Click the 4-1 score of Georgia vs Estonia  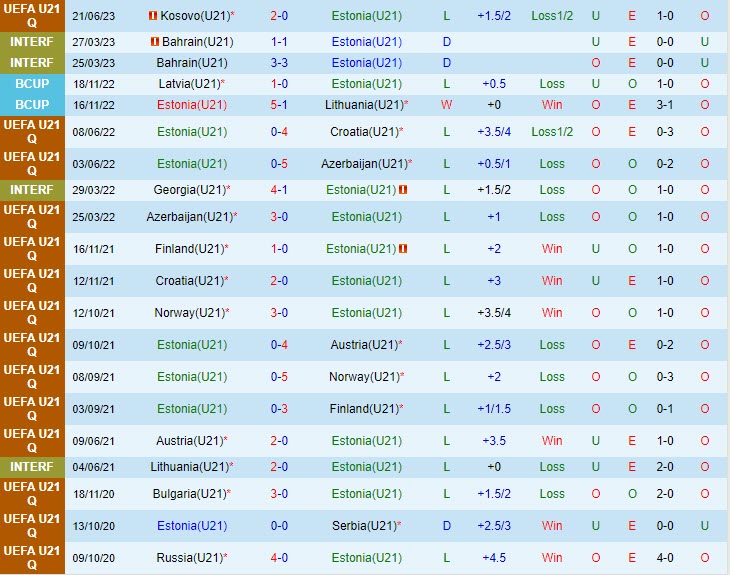(x=279, y=190)
